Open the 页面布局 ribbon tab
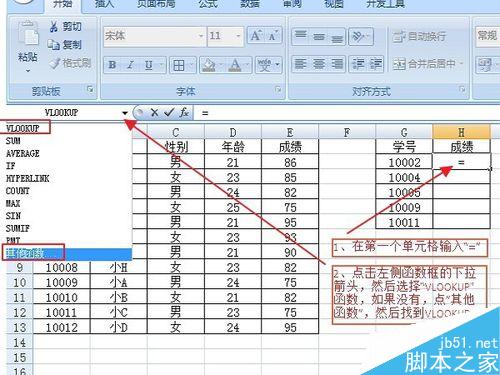 [156, 4]
